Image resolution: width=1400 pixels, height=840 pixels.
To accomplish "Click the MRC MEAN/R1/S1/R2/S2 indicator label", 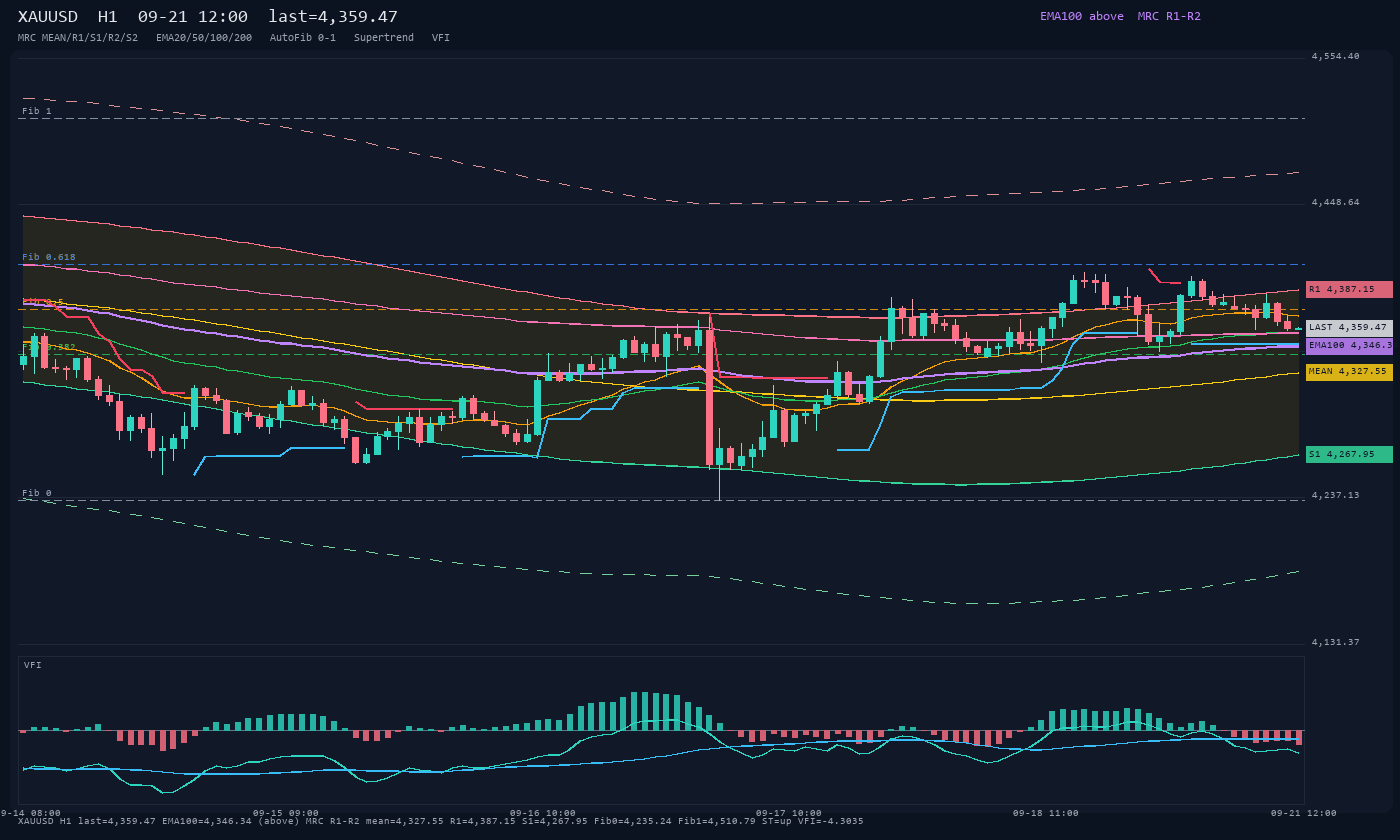I will [78, 38].
